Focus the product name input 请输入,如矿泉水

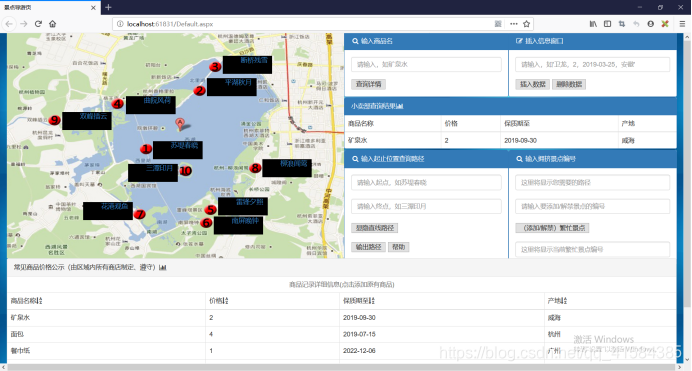coord(426,64)
